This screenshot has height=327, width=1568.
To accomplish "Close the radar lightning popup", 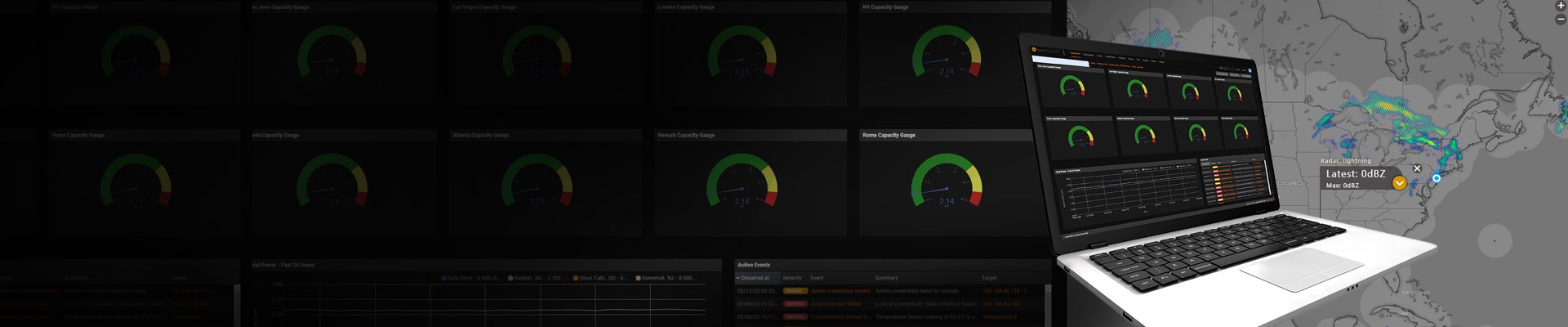I will coord(1417,168).
